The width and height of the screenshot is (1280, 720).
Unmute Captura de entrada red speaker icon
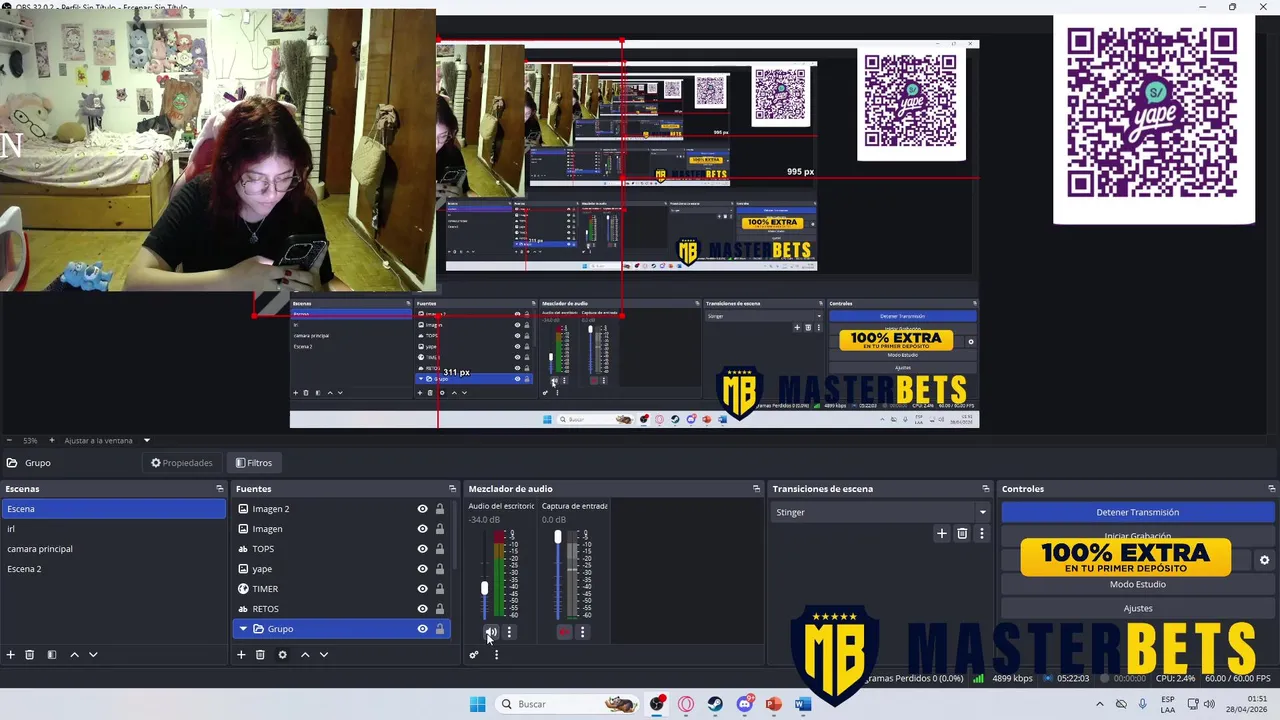click(x=564, y=632)
